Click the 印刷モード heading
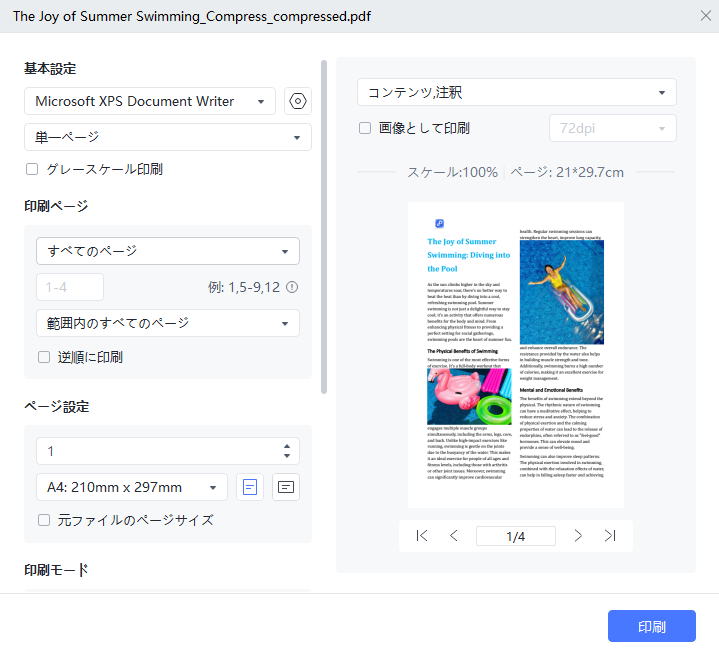 point(56,569)
